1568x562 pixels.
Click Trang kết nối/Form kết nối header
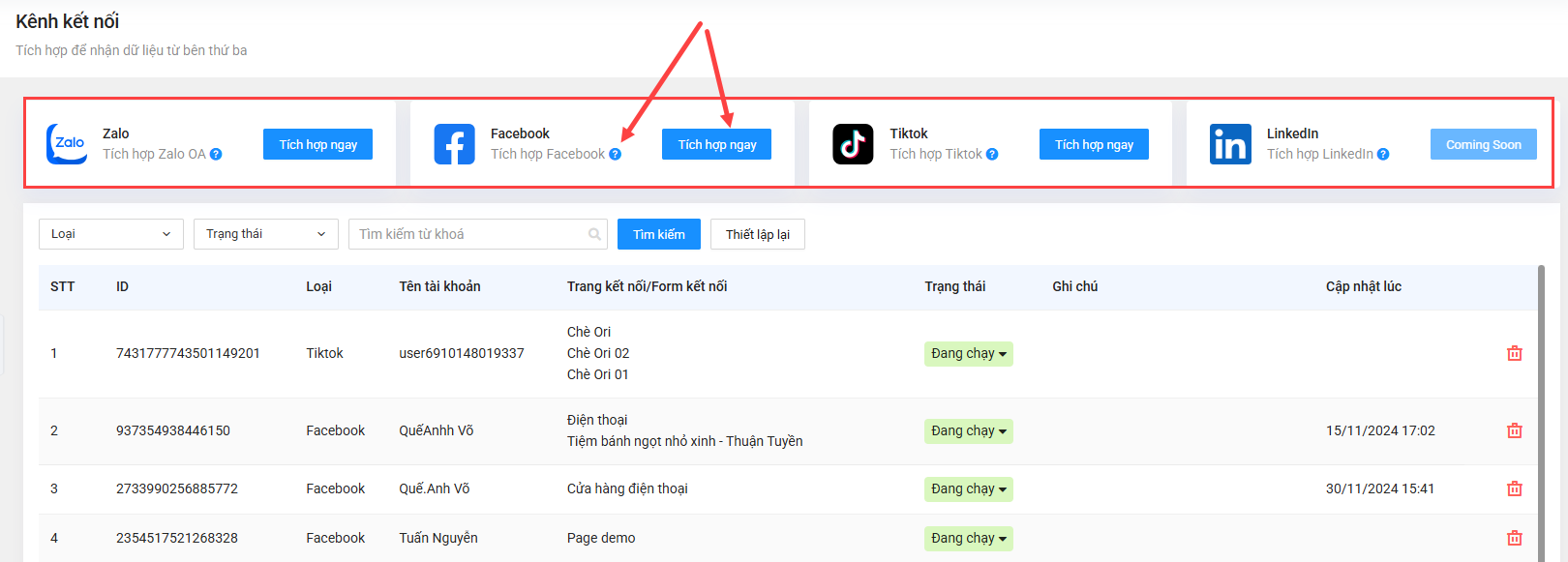647,286
